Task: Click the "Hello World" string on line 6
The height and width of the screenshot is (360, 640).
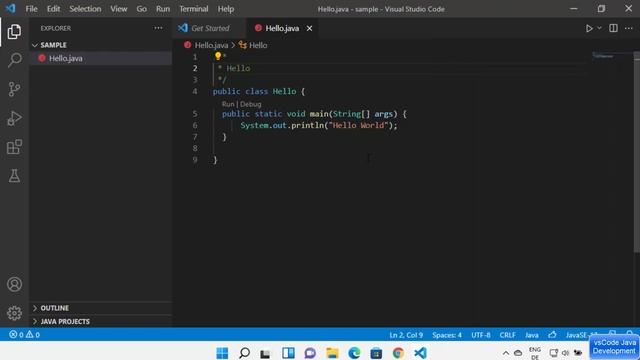Action: [x=358, y=125]
